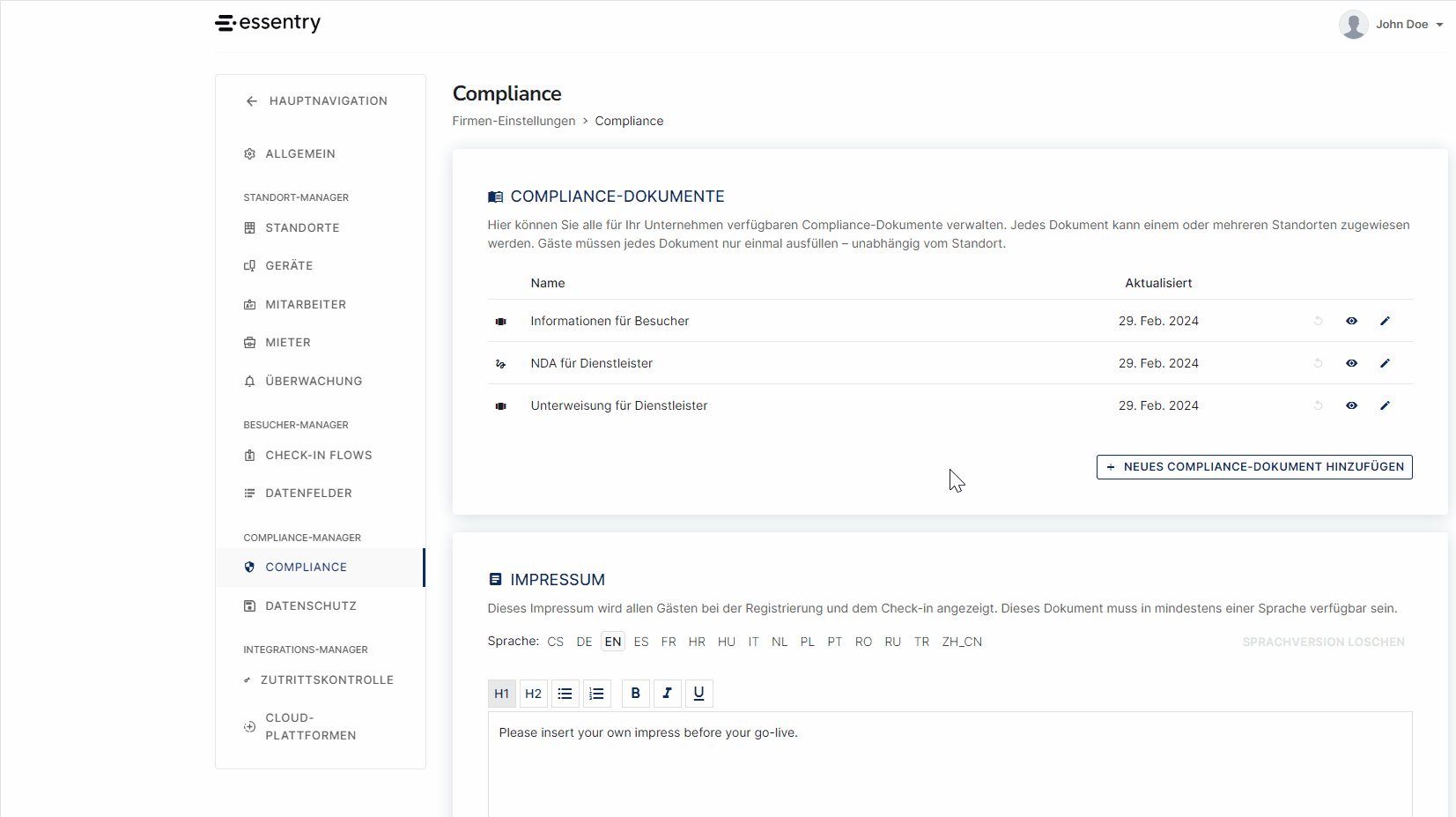Click into the Impressum text editor
This screenshot has width=1456, height=817.
950,765
